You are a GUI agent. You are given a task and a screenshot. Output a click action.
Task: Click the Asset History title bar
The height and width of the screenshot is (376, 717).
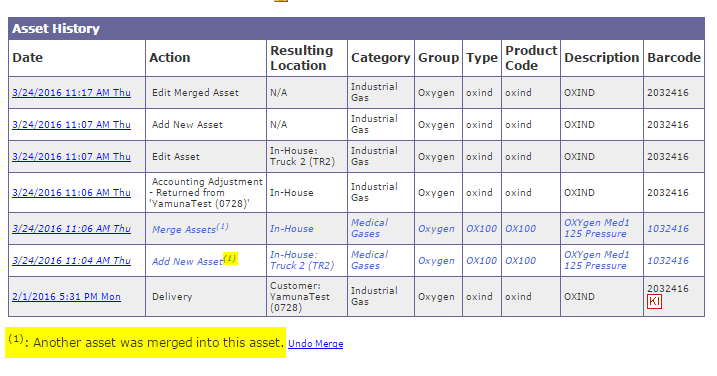pos(356,28)
